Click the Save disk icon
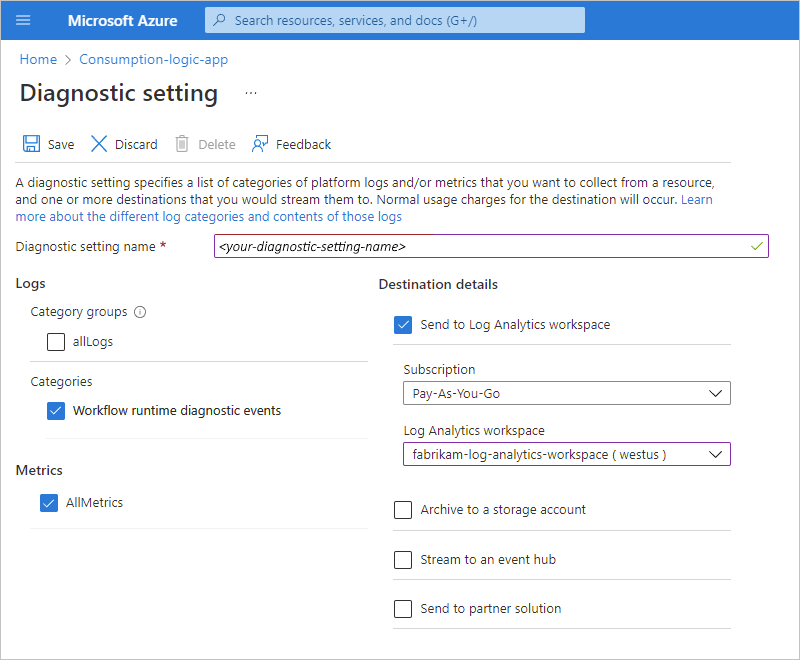800x660 pixels. (30, 143)
